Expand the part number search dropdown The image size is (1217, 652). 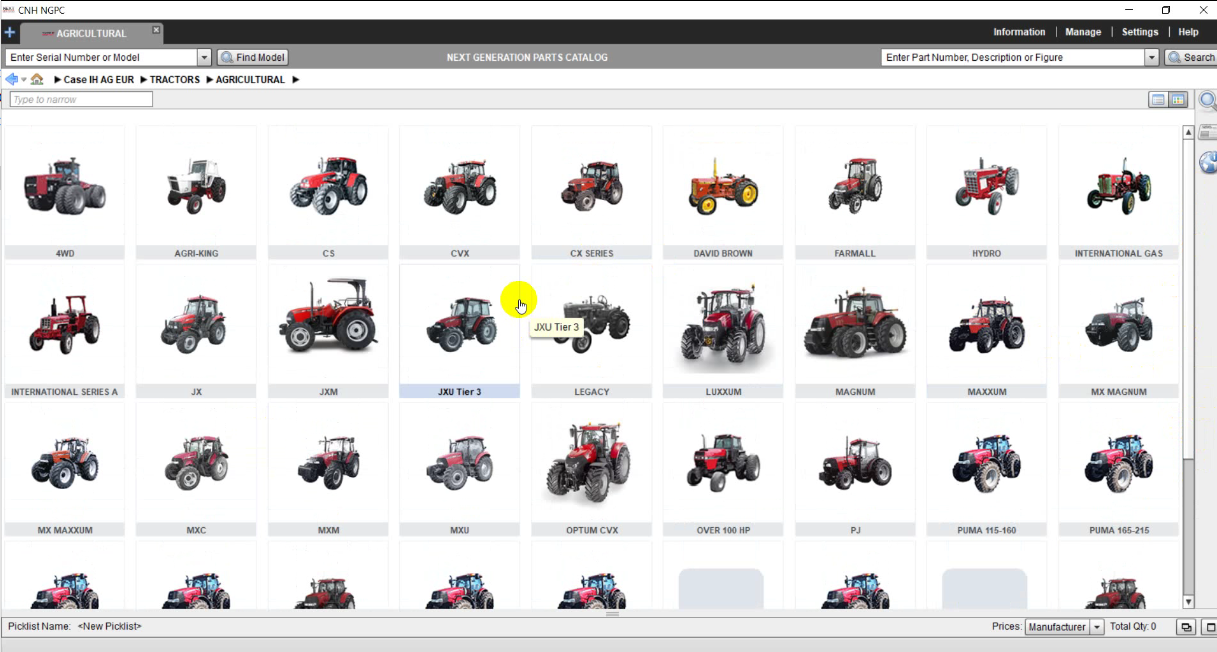pyautogui.click(x=1151, y=58)
